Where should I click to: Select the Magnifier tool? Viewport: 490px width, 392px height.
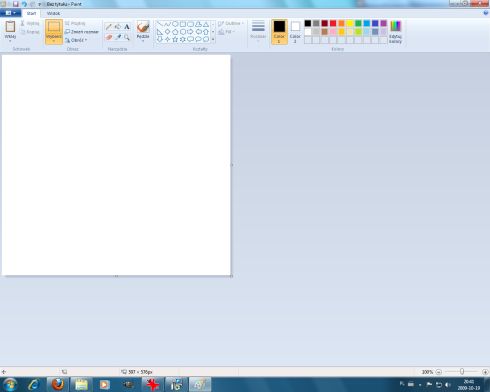[x=127, y=37]
